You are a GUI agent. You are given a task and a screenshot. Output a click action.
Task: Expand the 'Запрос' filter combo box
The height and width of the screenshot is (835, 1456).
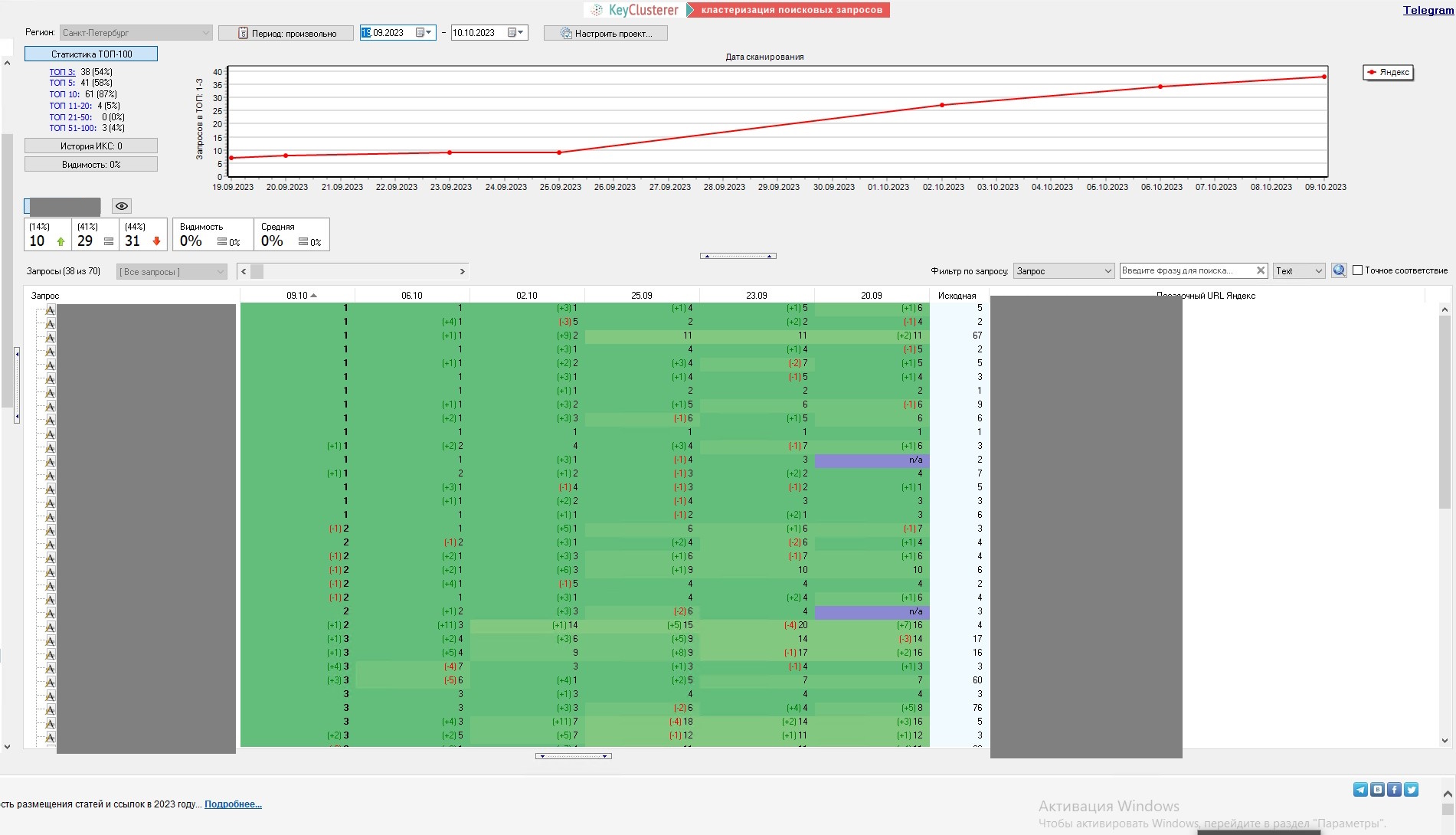(1108, 271)
